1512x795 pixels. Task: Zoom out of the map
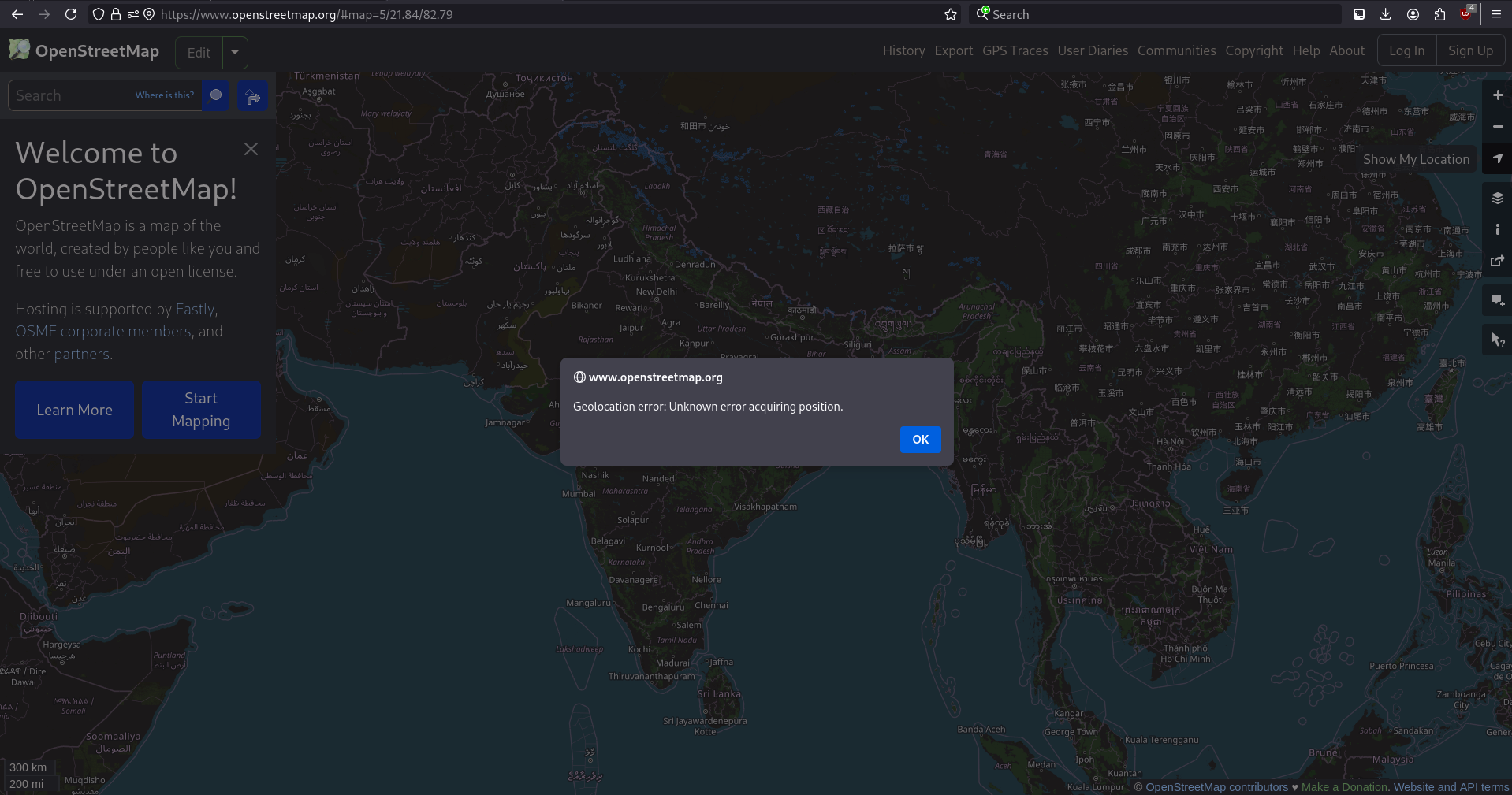click(x=1498, y=127)
